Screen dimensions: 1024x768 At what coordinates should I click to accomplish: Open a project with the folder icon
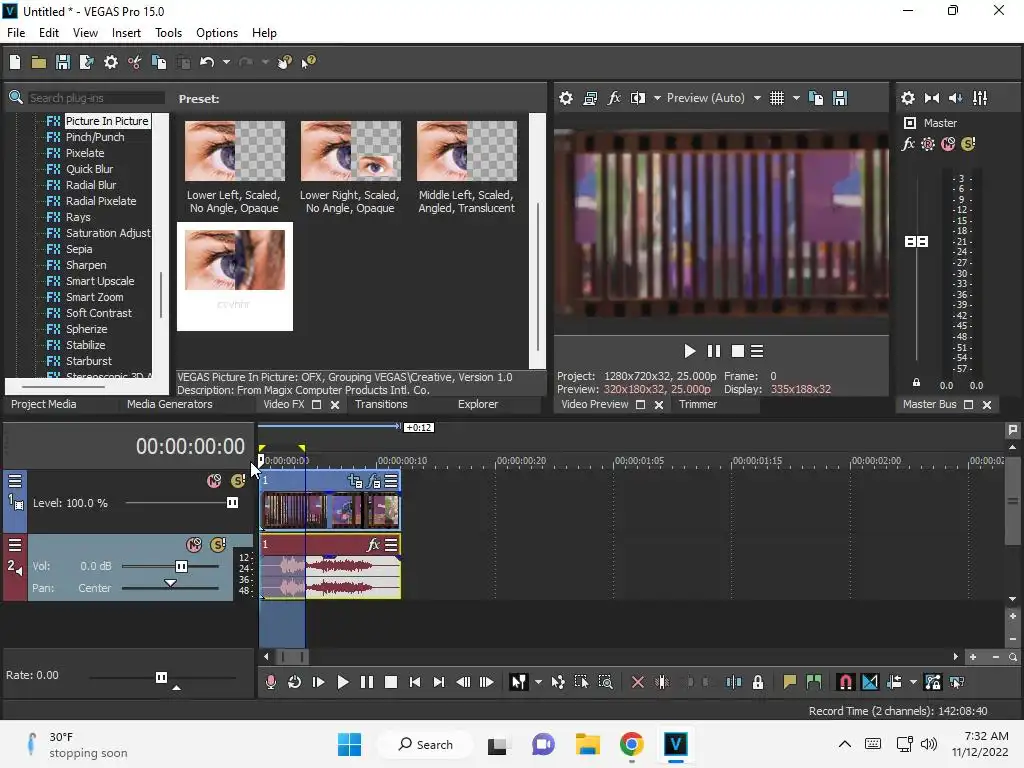pos(39,62)
